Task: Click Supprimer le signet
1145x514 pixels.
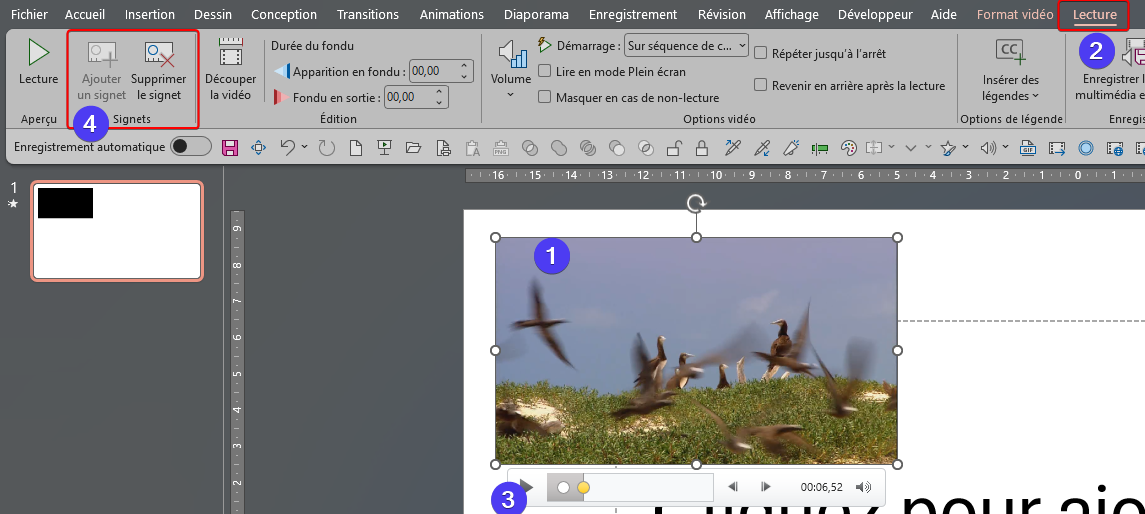Action: point(158,72)
